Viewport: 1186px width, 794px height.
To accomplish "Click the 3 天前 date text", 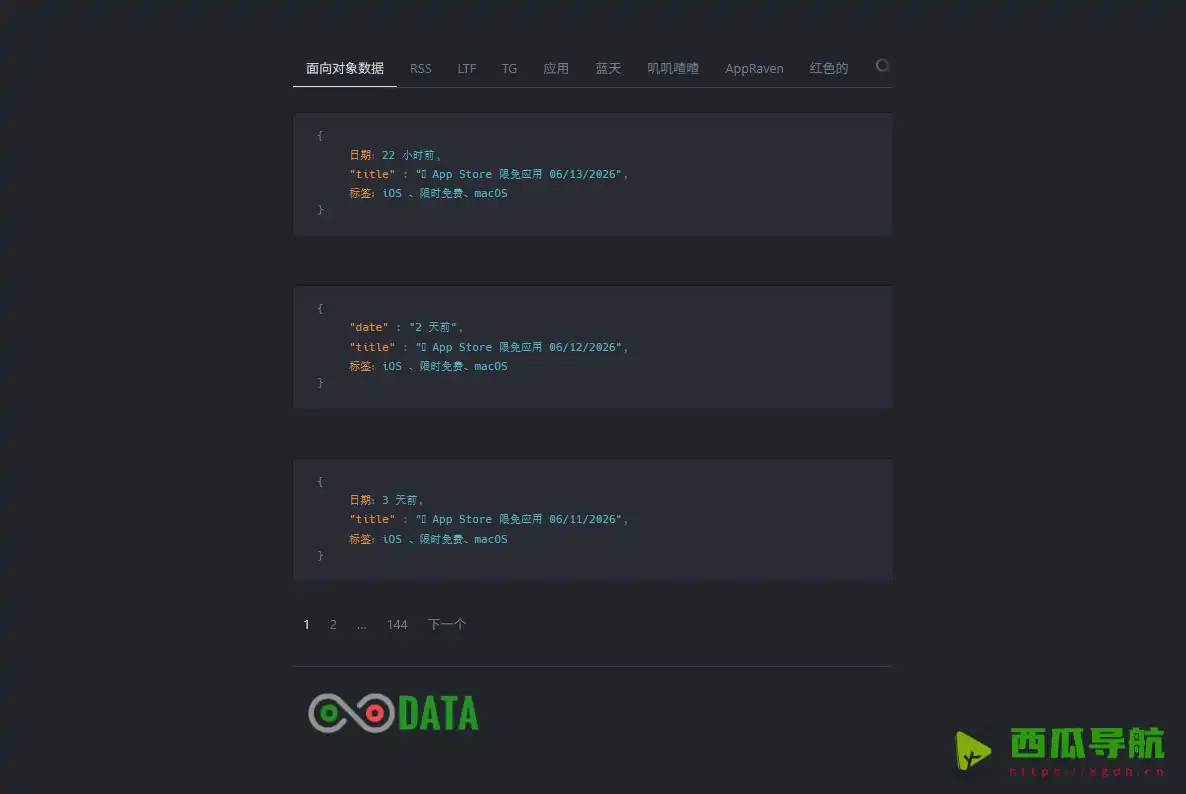I will pyautogui.click(x=399, y=500).
